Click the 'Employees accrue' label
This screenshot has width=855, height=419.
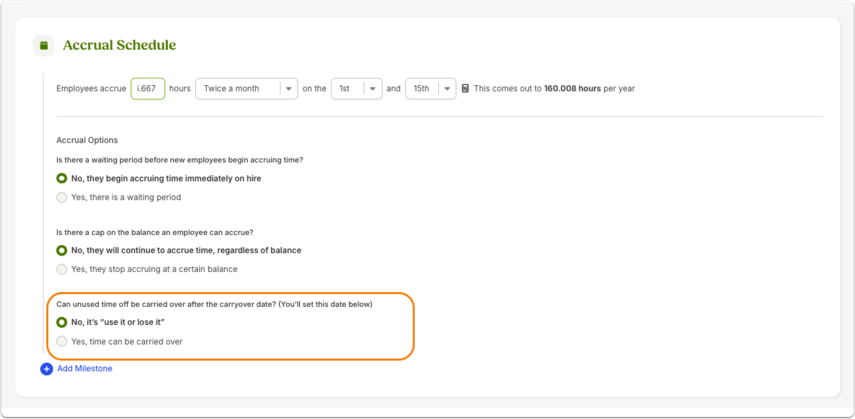tap(91, 88)
